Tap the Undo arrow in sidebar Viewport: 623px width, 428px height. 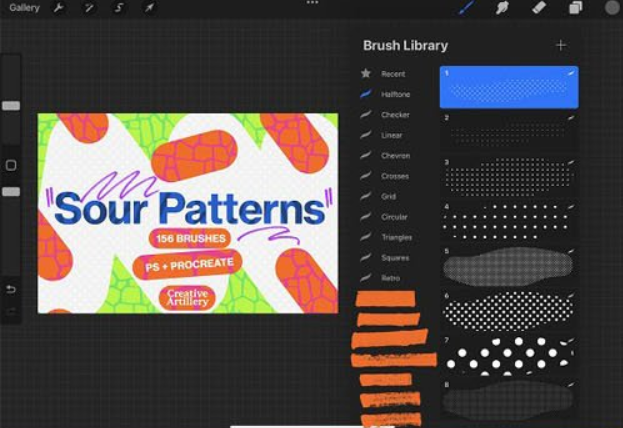tap(11, 289)
